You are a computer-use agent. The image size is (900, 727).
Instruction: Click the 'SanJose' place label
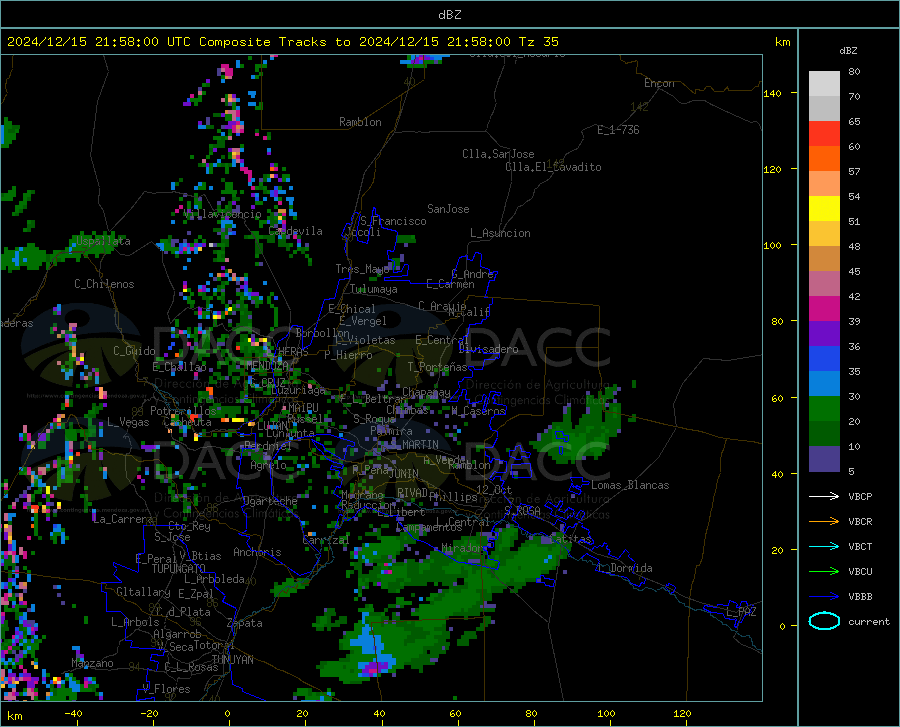tap(448, 209)
